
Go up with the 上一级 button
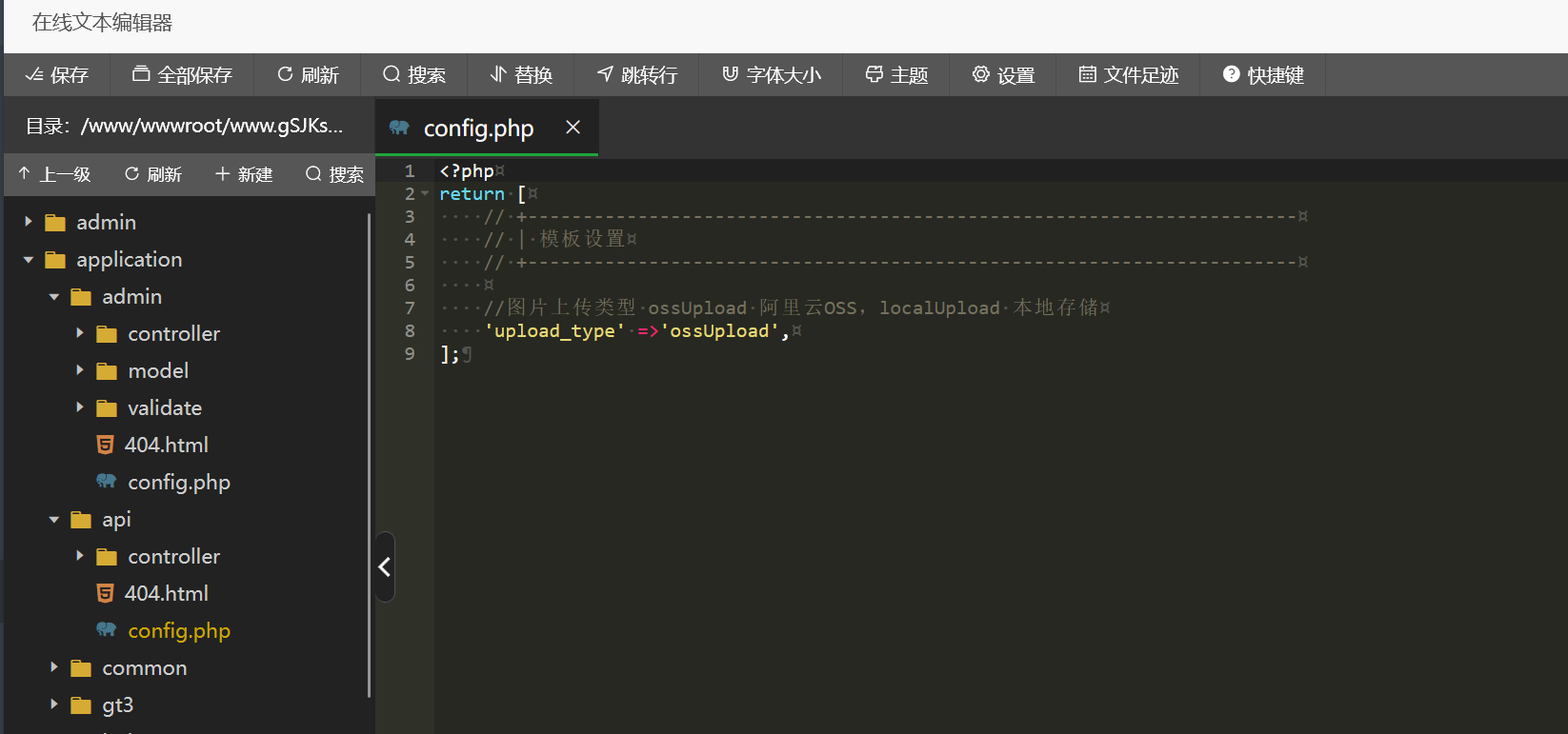[x=54, y=174]
